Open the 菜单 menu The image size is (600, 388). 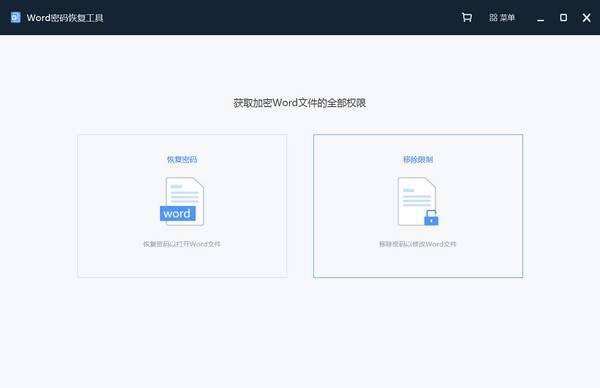pyautogui.click(x=502, y=18)
